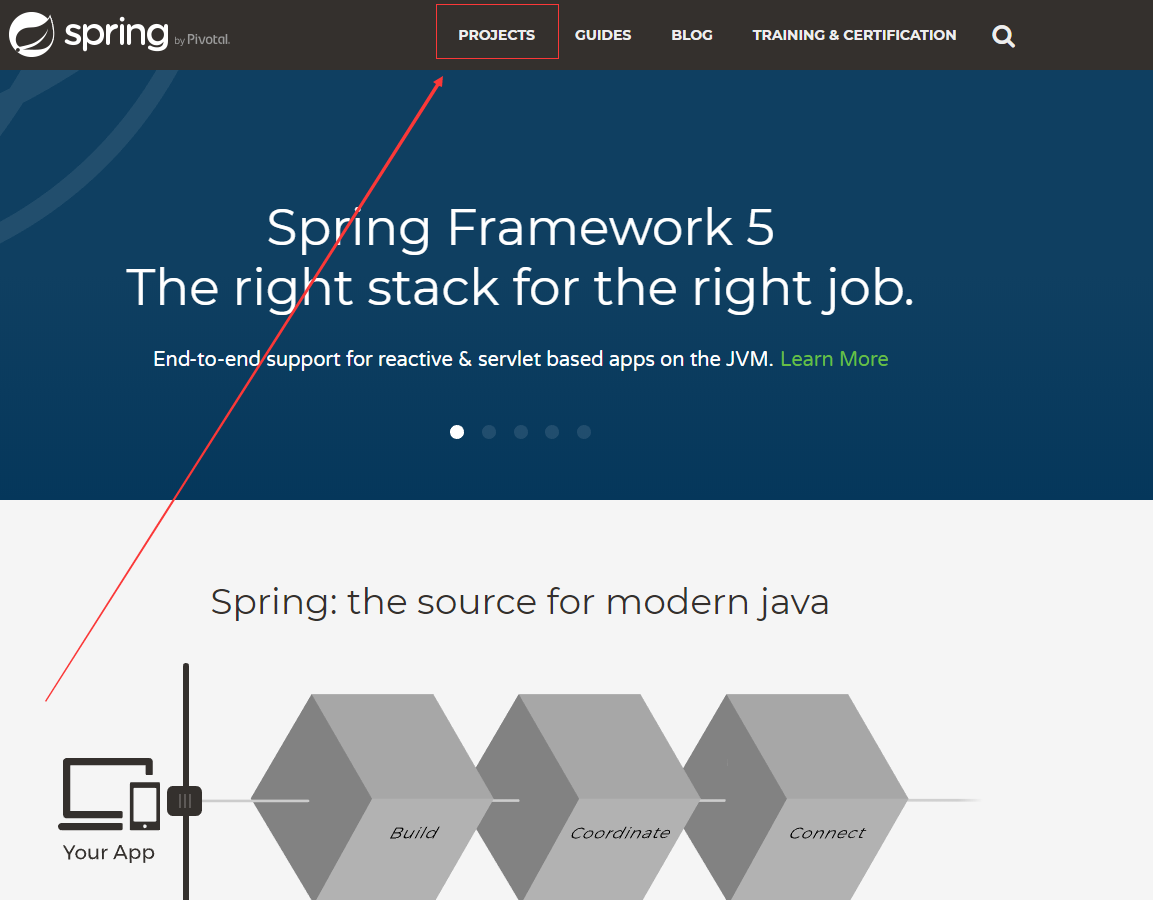1153x900 pixels.
Task: Select the first carousel dot
Action: [457, 432]
